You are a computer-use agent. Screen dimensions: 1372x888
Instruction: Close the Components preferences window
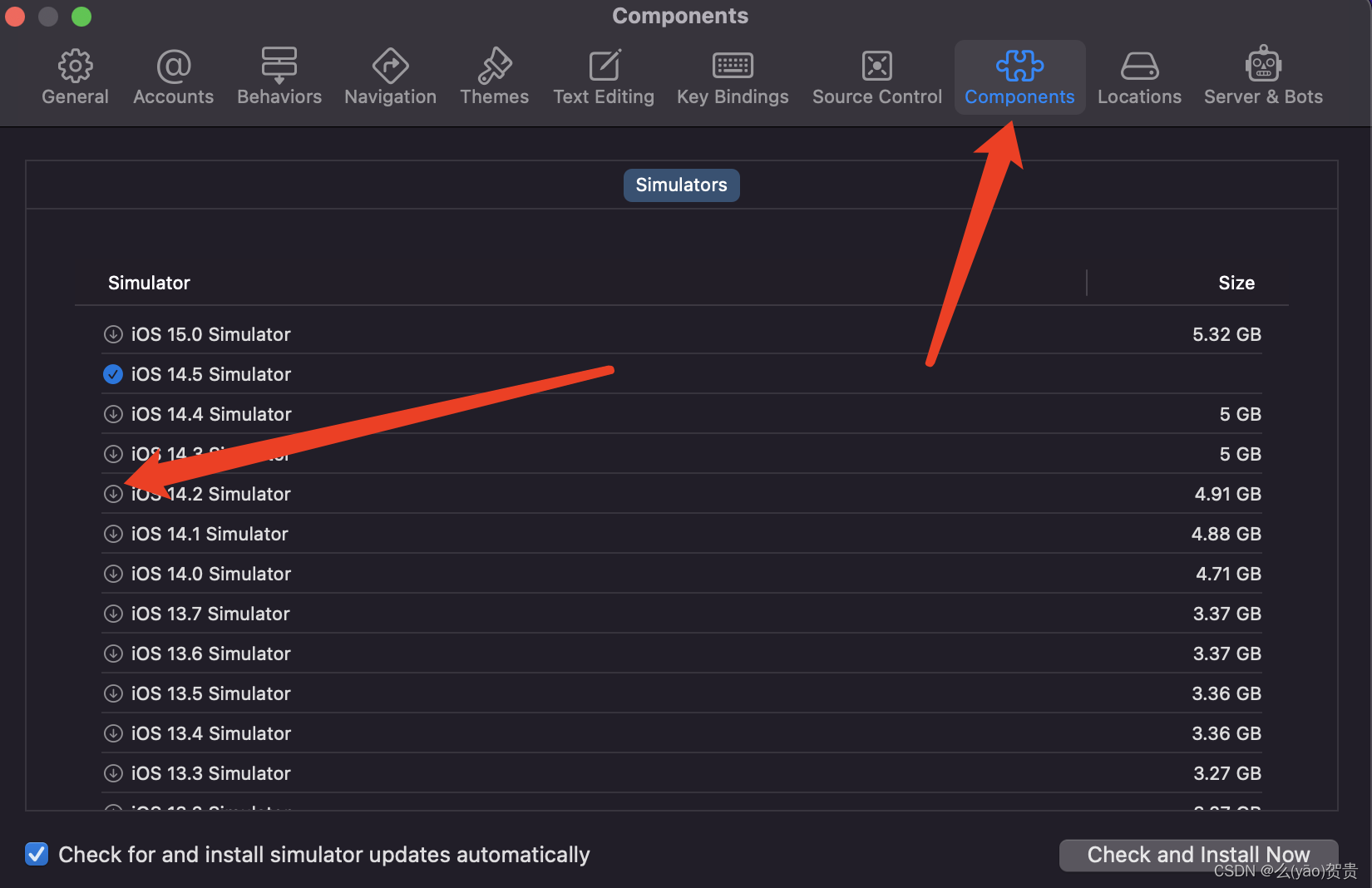click(x=14, y=16)
